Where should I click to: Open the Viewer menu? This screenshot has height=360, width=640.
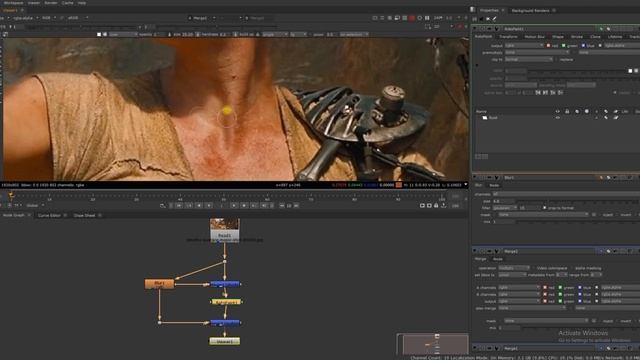click(x=34, y=2)
